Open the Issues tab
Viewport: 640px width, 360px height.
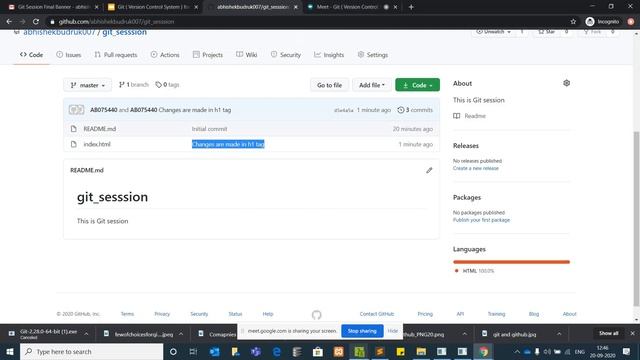[x=69, y=55]
